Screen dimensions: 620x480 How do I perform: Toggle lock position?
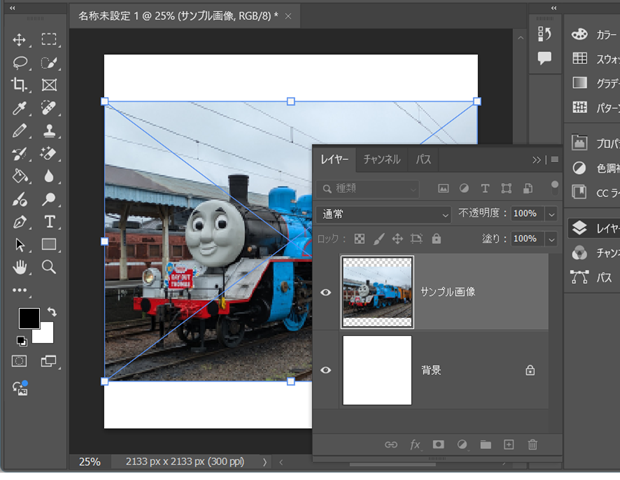tap(397, 239)
